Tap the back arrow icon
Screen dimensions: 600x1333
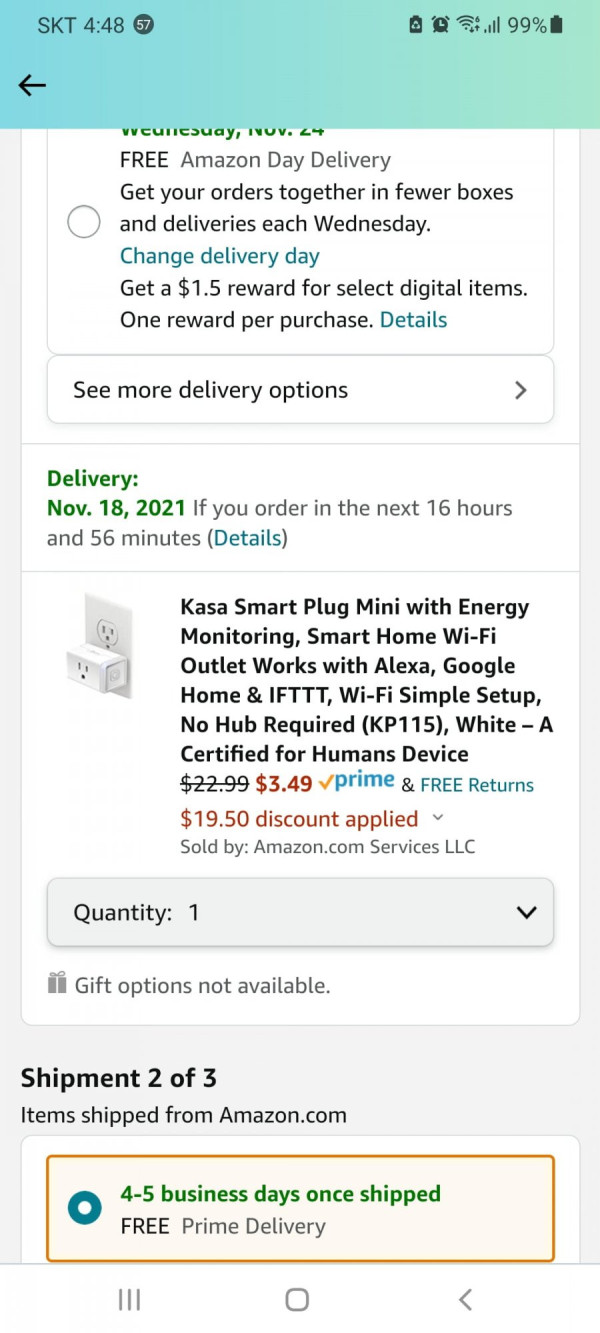pos(32,86)
